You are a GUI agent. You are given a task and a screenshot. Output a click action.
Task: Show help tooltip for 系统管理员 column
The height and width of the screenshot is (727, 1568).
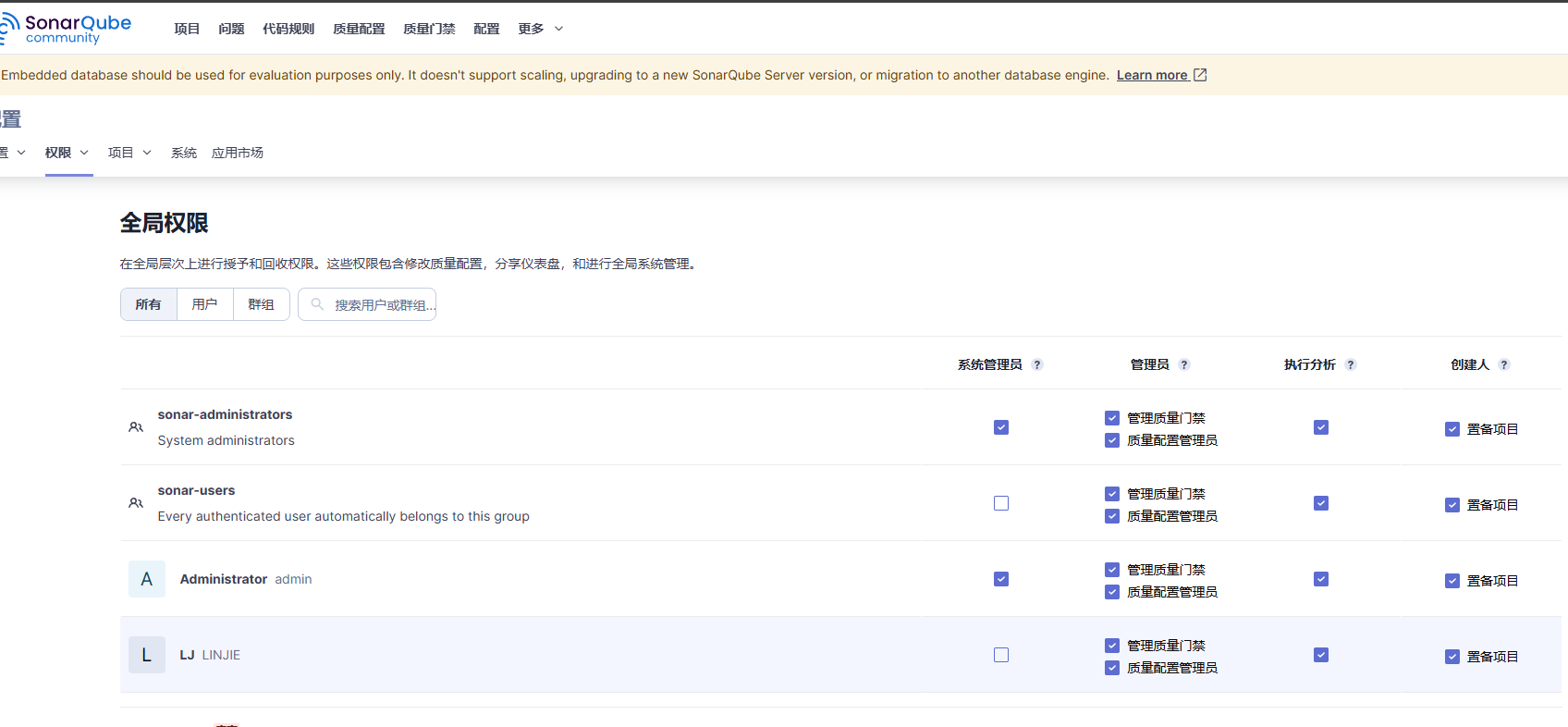pyautogui.click(x=1037, y=364)
